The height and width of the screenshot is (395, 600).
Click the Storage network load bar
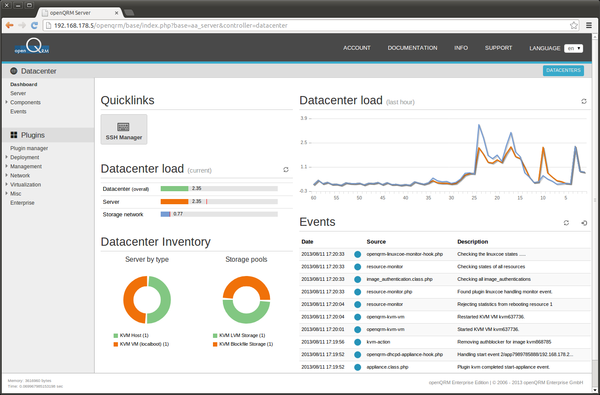pos(219,214)
